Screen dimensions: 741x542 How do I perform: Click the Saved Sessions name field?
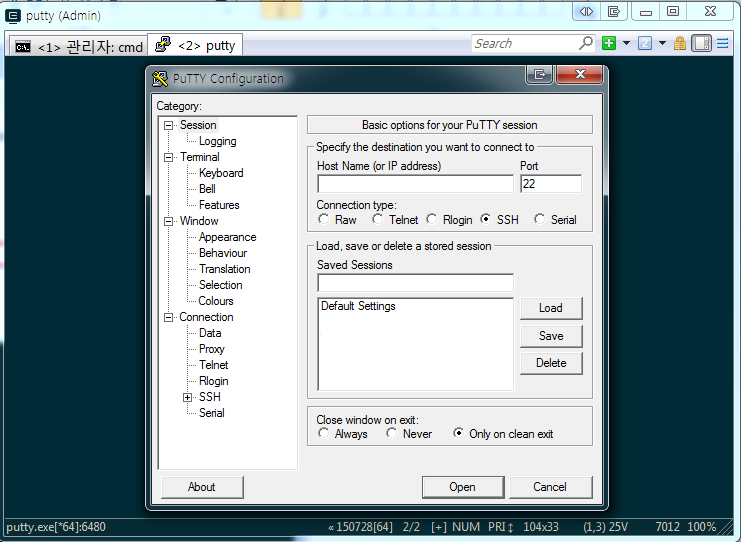pyautogui.click(x=415, y=283)
